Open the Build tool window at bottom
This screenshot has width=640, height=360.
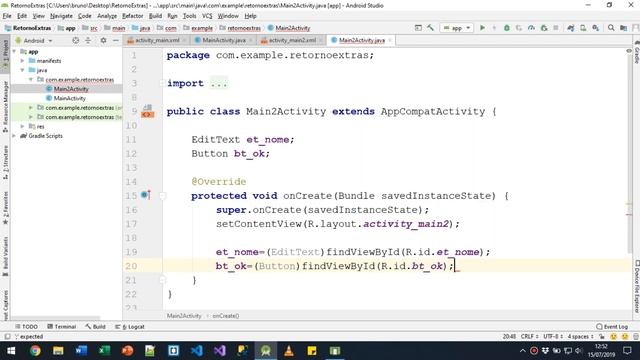(95, 327)
